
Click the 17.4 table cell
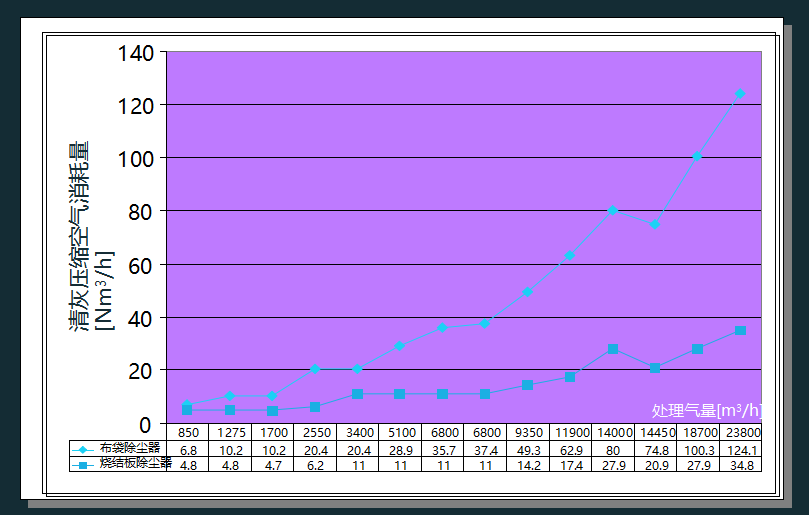[x=571, y=465]
